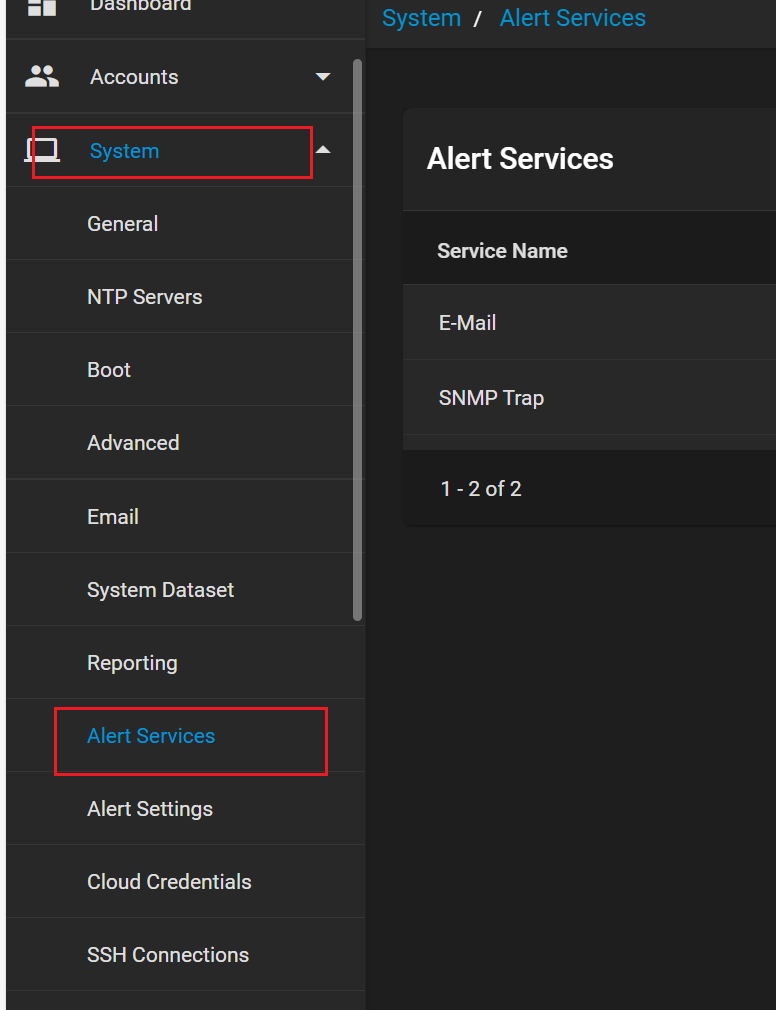Open the General settings page

coord(123,224)
